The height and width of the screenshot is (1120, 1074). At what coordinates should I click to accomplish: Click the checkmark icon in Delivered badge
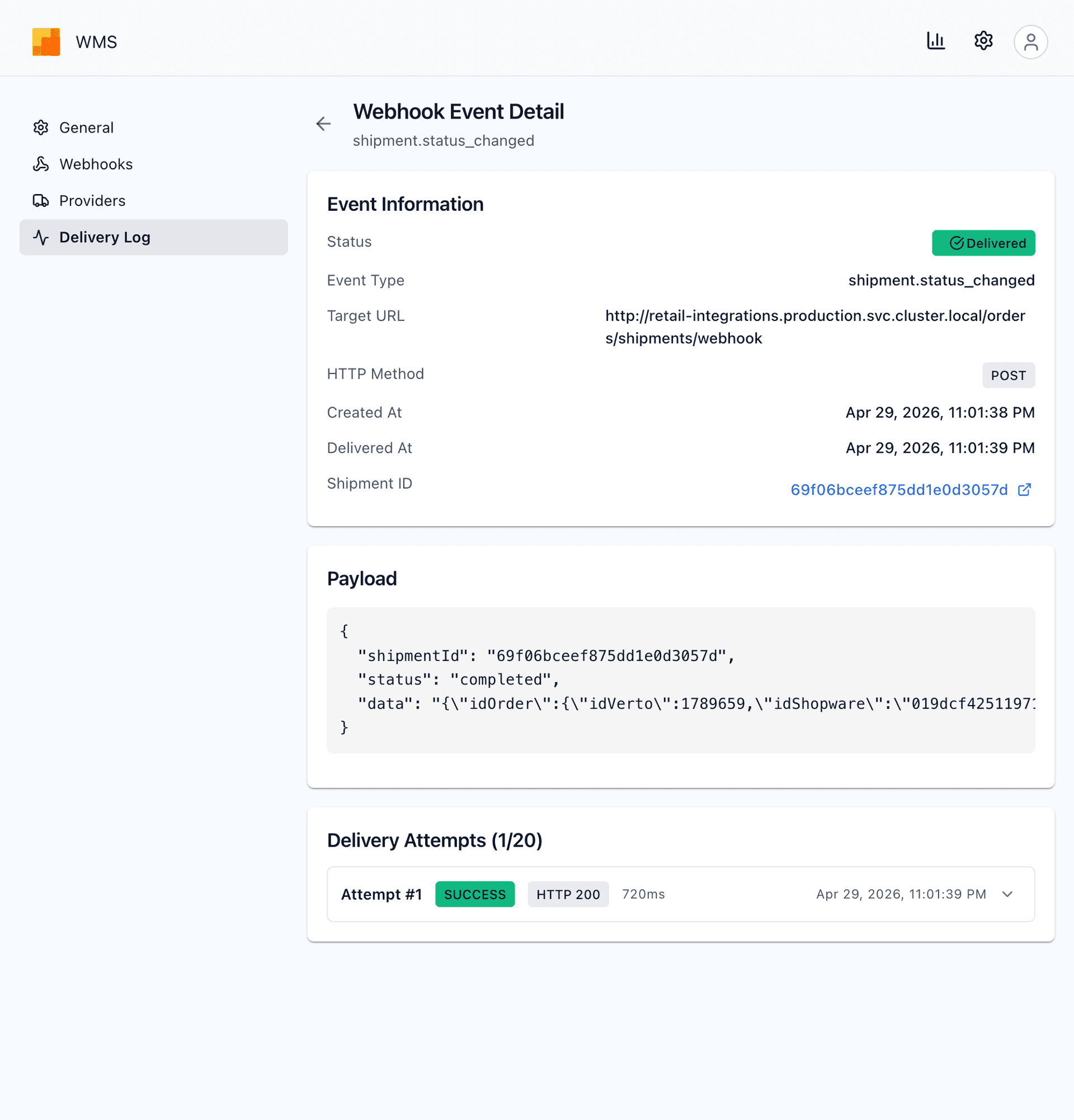click(x=957, y=243)
